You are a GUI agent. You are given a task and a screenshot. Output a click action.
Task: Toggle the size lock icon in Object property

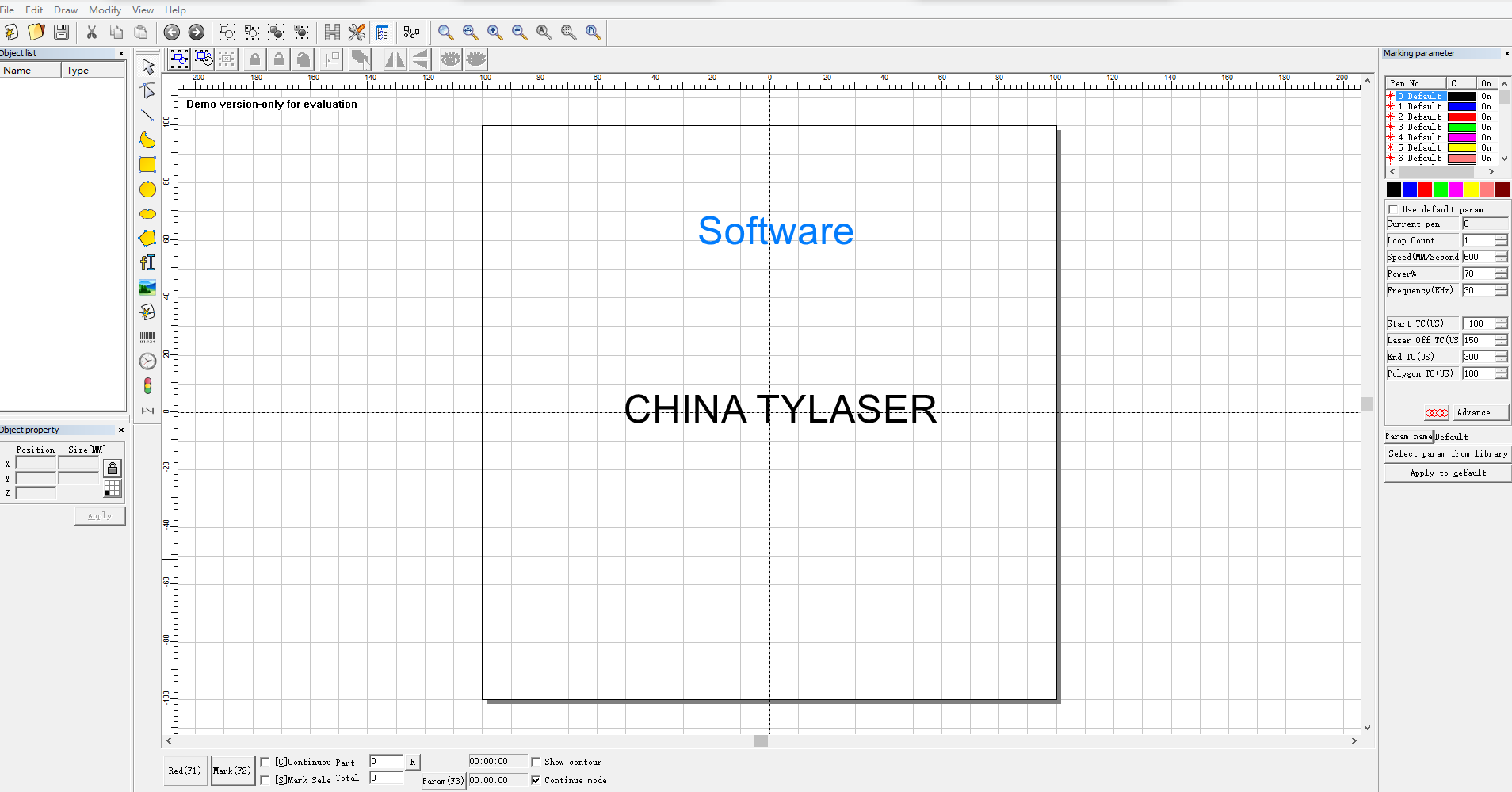tap(113, 469)
